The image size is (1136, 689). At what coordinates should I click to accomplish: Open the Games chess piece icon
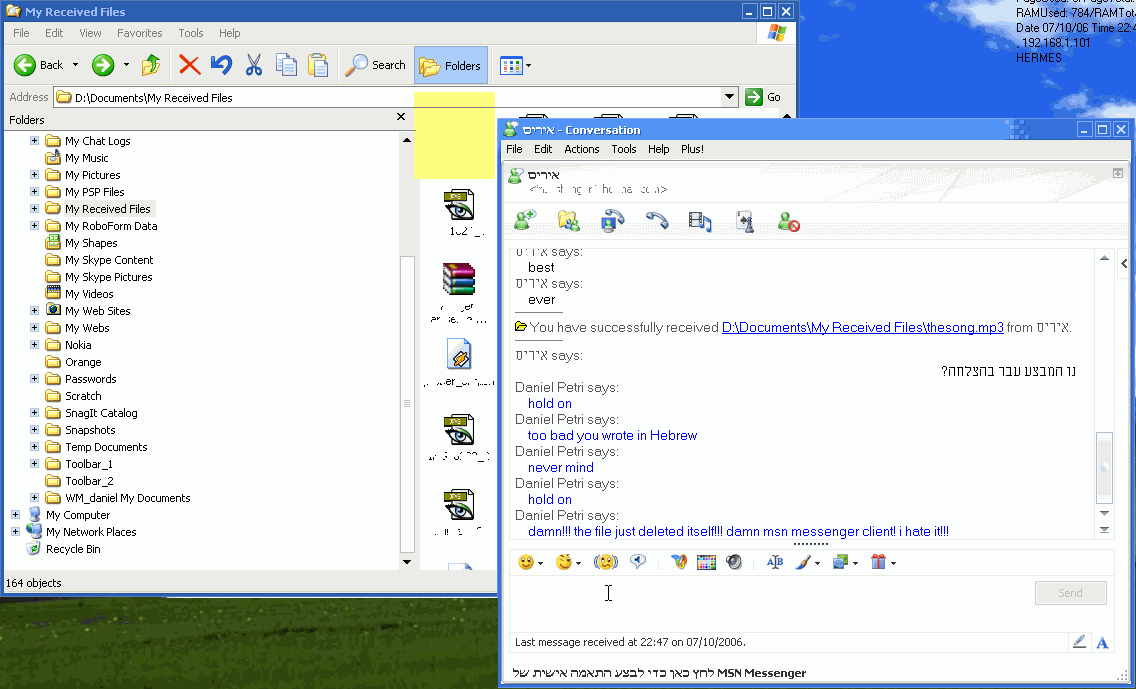pos(745,220)
